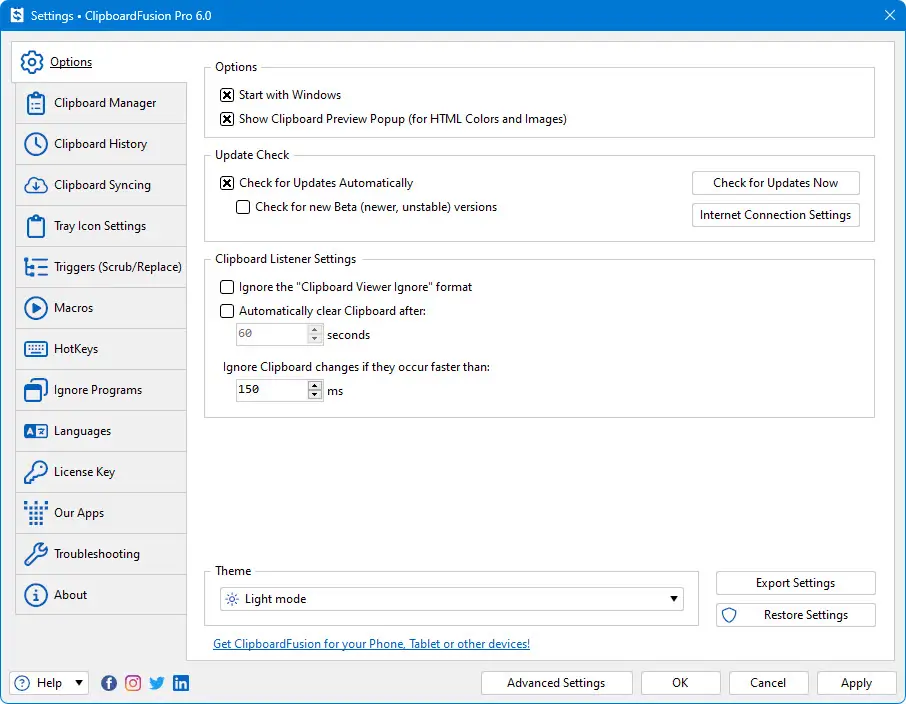906x704 pixels.
Task: Click the Clipboard Syncing cloud icon
Action: tap(36, 185)
